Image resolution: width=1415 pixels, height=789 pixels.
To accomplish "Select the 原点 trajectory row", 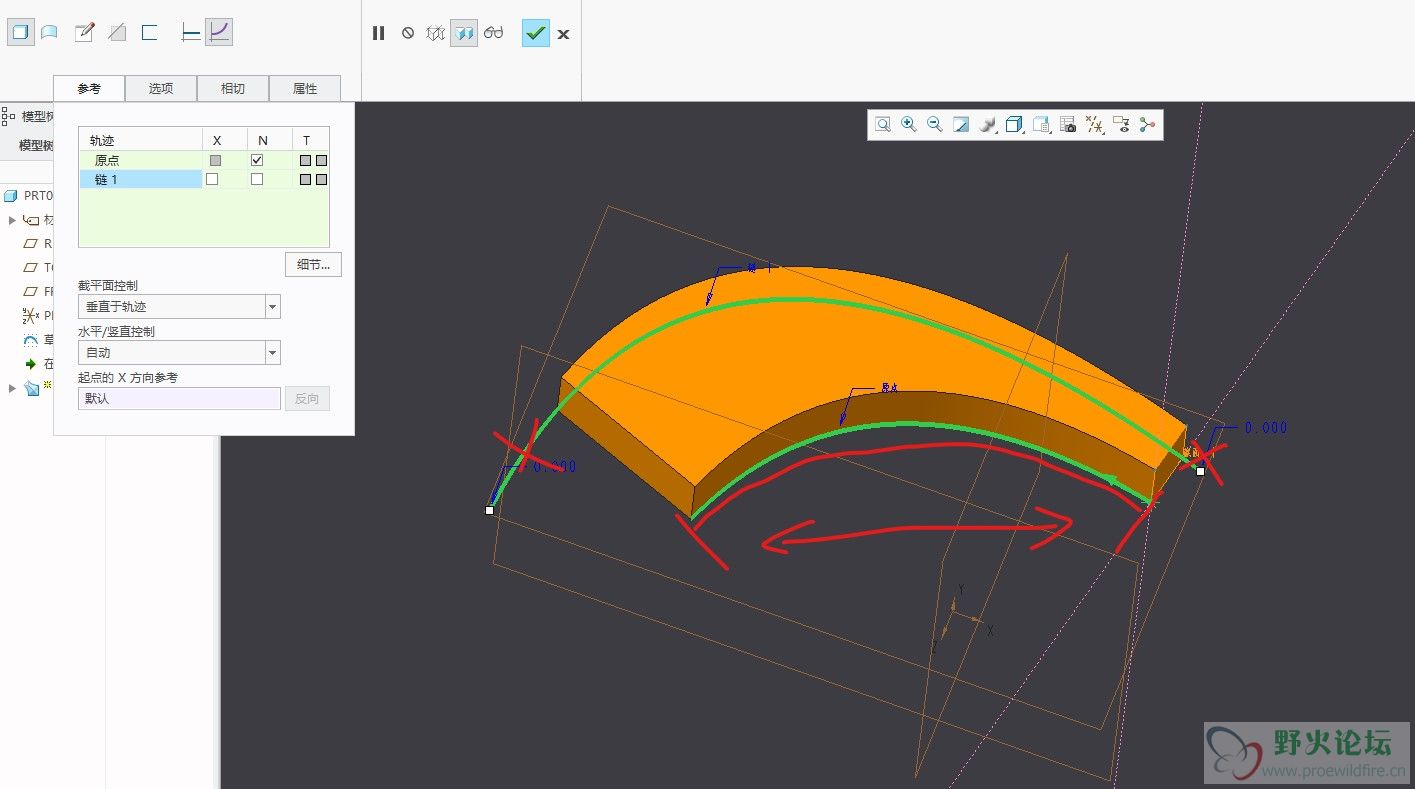I will [x=141, y=160].
